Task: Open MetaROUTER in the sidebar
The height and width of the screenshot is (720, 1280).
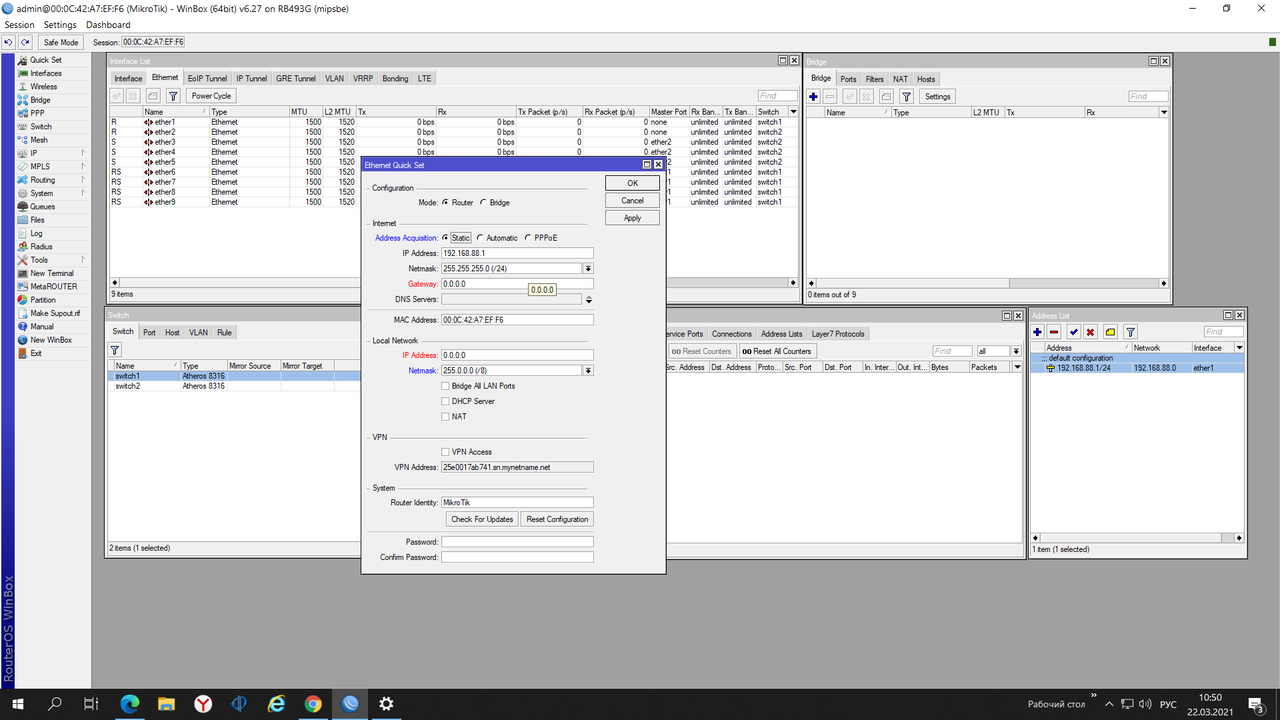Action: [x=53, y=286]
